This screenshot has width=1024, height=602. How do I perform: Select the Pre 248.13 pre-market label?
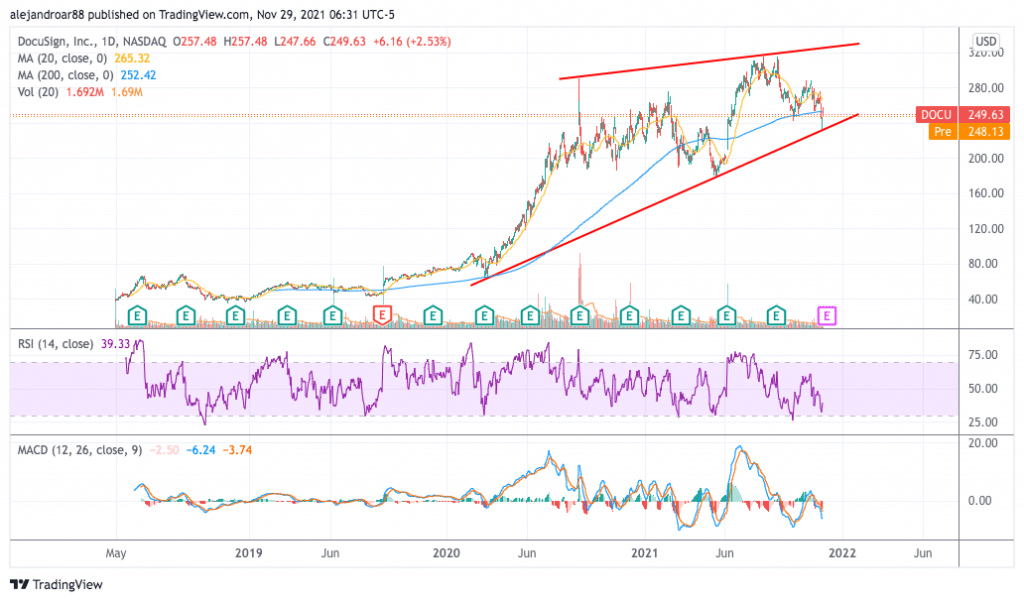click(x=969, y=131)
